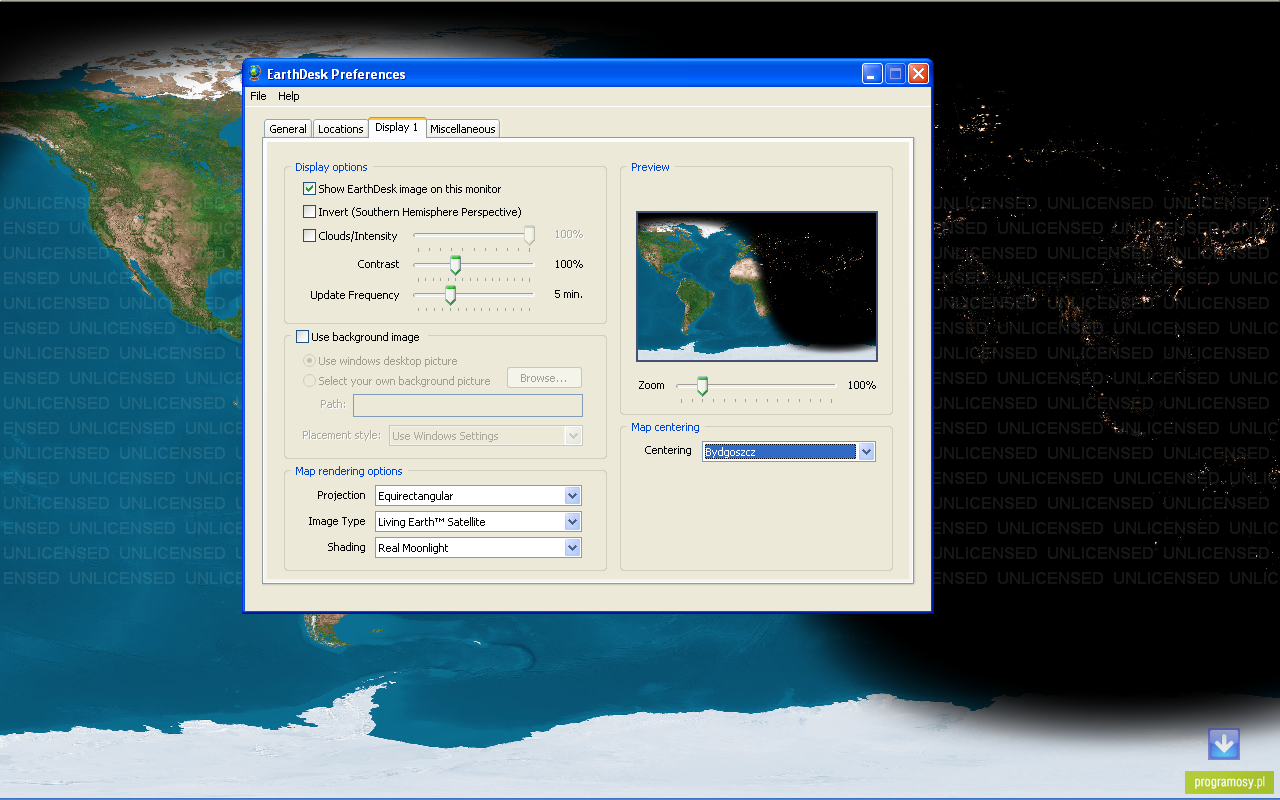
Task: Click the Zoom slider thumb
Action: pos(702,386)
